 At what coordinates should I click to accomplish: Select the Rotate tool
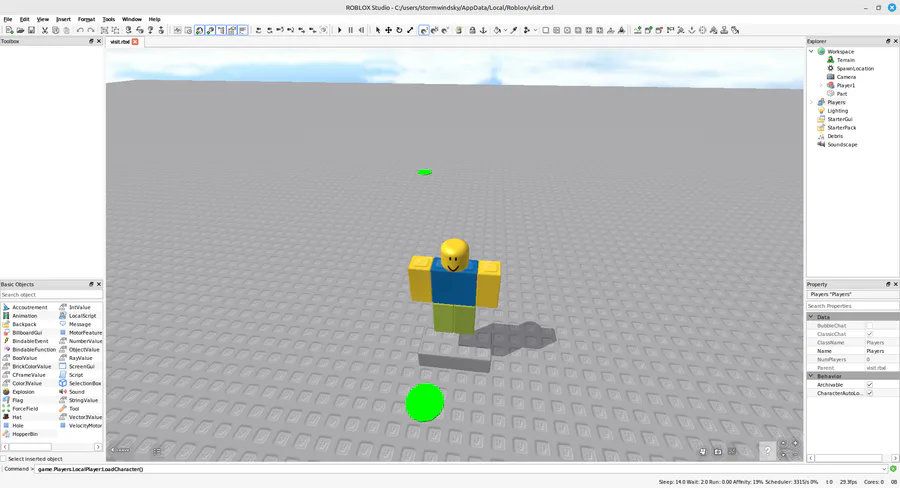(399, 30)
